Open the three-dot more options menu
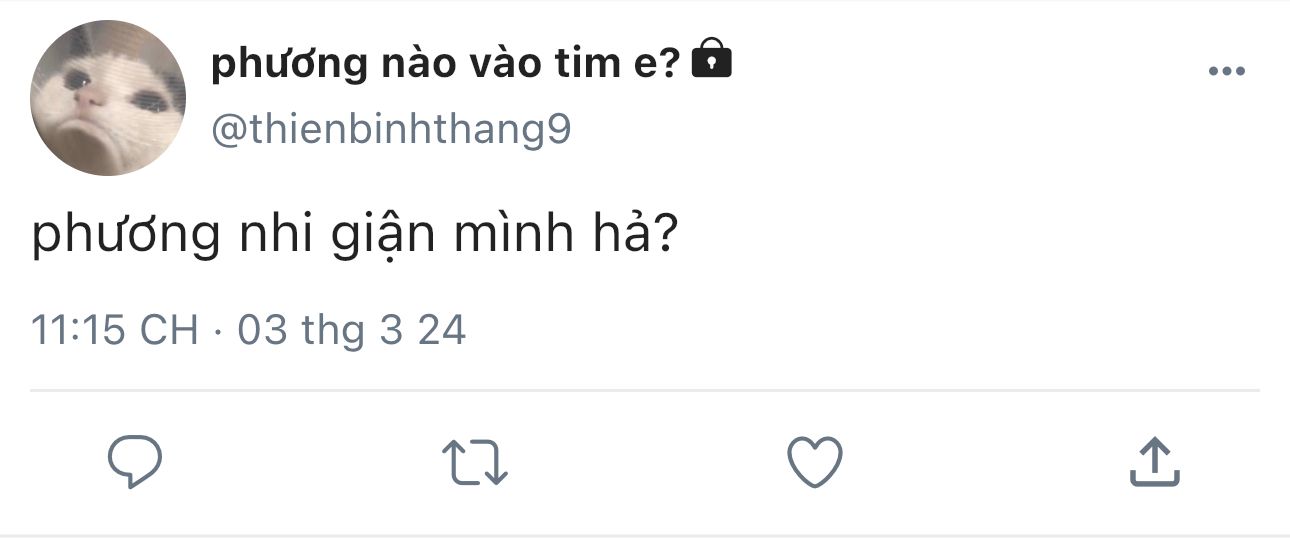The width and height of the screenshot is (1290, 538). [x=1227, y=71]
